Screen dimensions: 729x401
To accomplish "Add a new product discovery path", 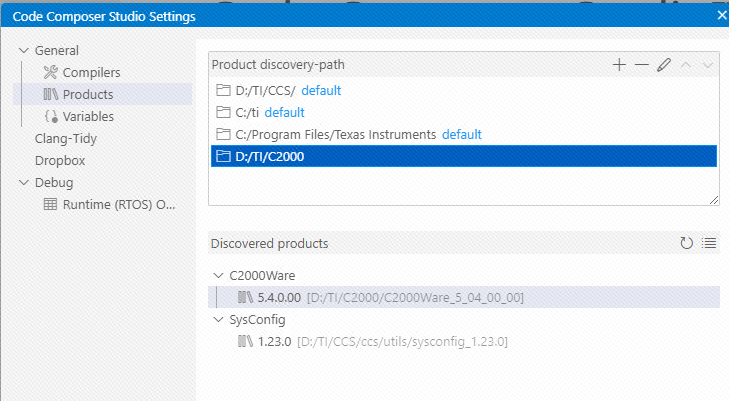I will tap(619, 65).
